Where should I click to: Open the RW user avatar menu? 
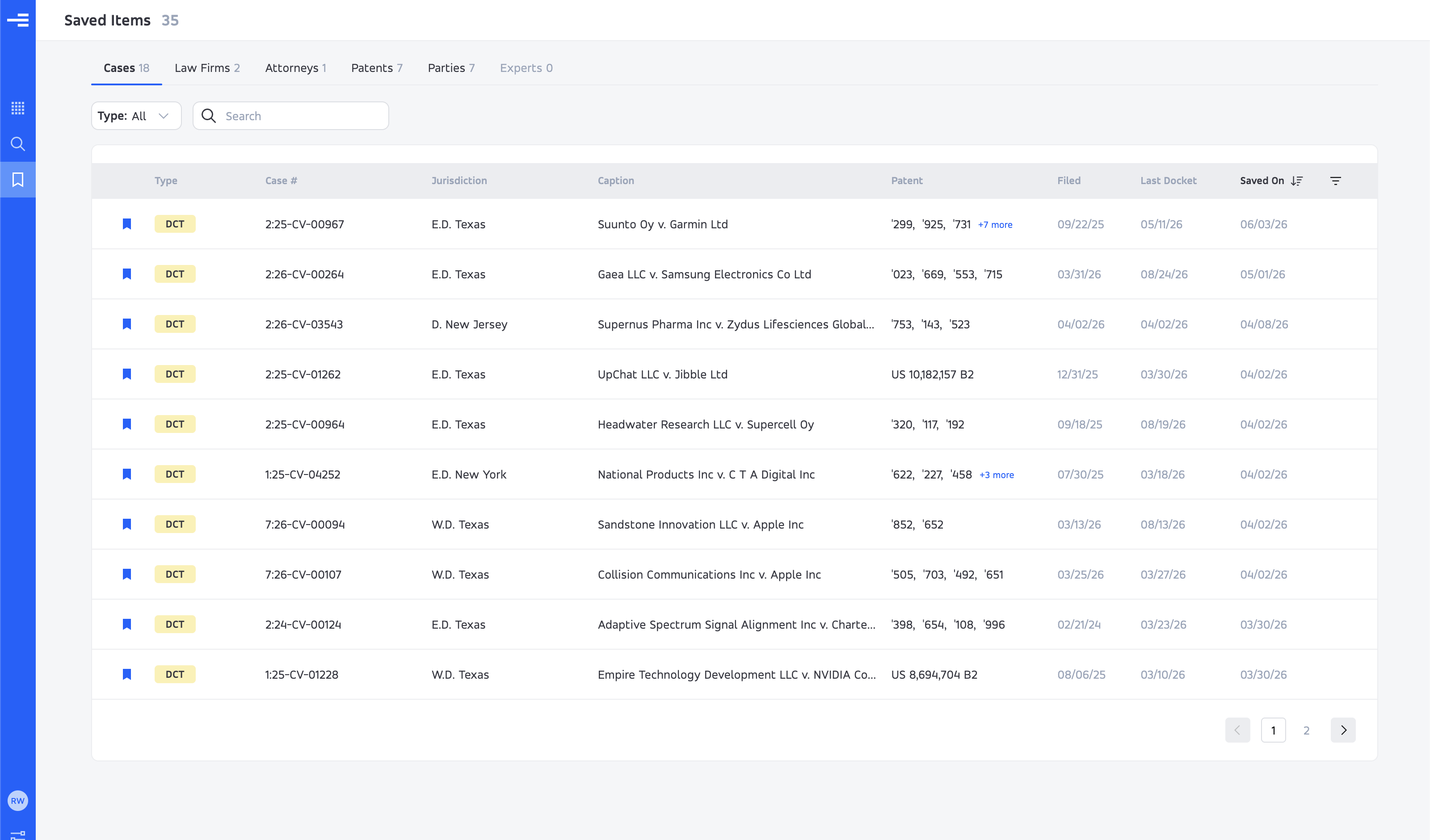point(17,800)
